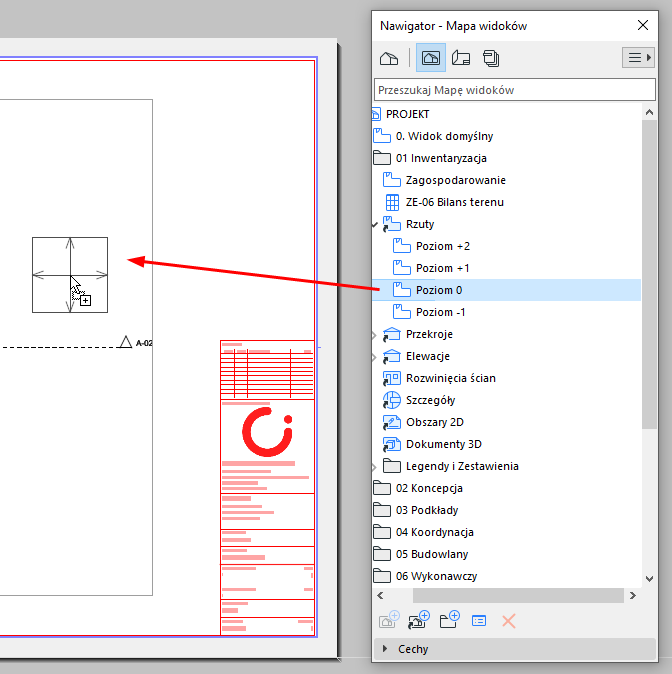Image resolution: width=672 pixels, height=674 pixels.
Task: Select the View Map icon
Action: (x=431, y=58)
